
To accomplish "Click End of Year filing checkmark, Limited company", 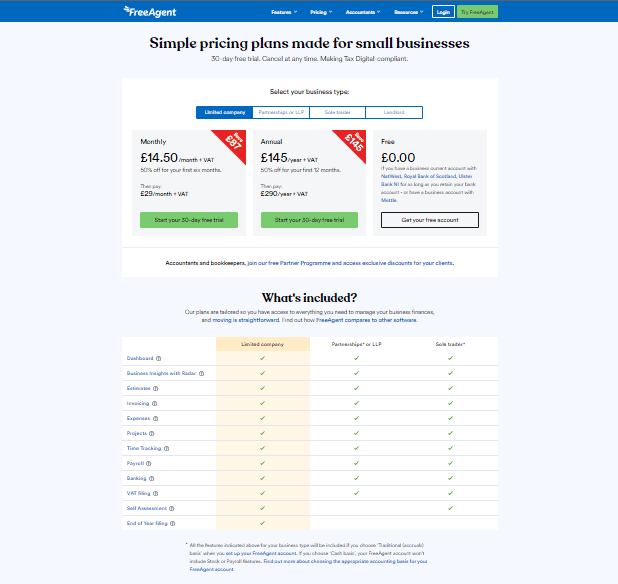I will 262,523.
